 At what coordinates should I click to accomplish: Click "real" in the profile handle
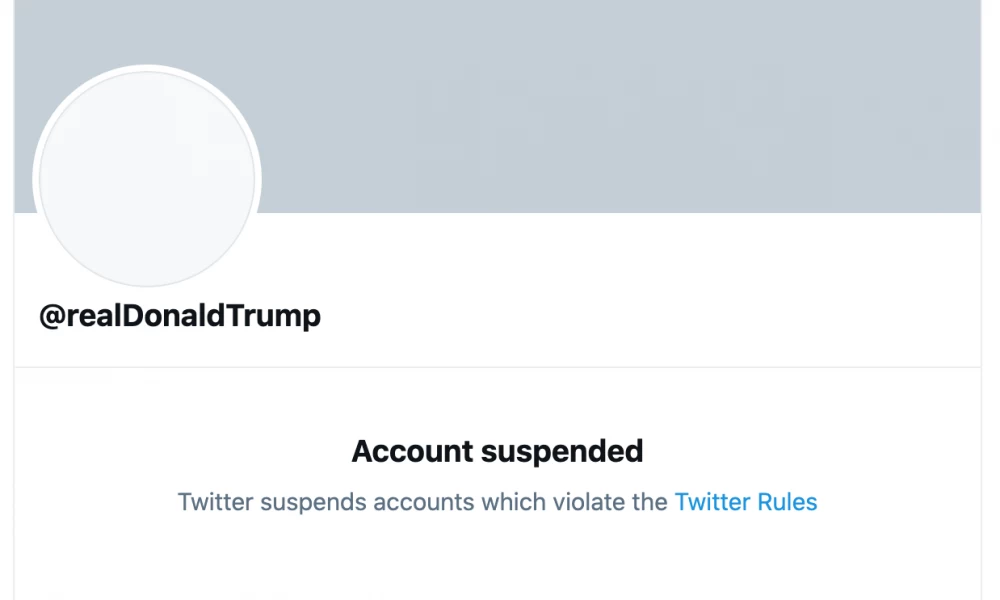click(92, 316)
